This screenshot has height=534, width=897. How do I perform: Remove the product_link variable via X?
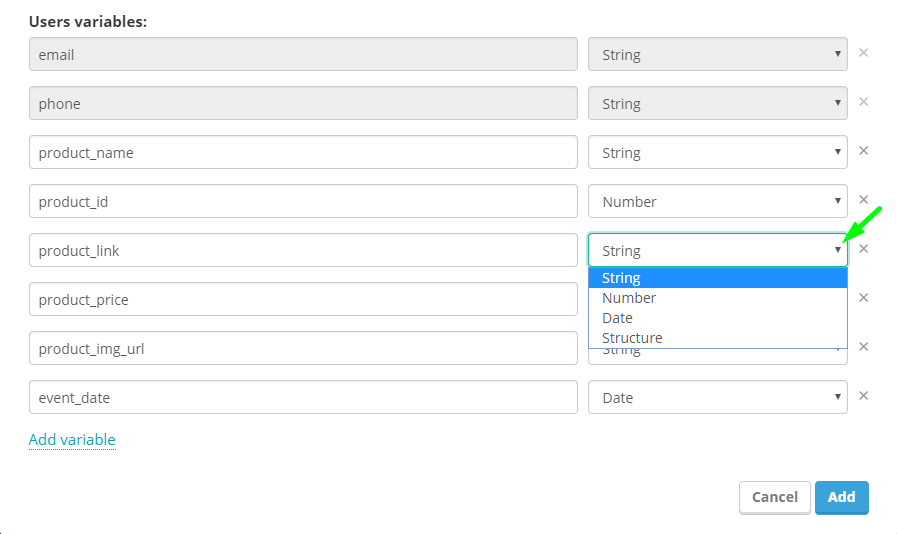coord(864,249)
